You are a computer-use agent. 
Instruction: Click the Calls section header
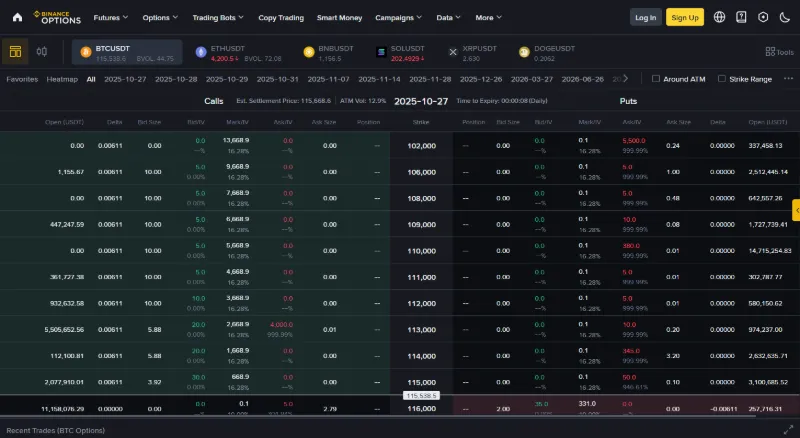tap(214, 101)
